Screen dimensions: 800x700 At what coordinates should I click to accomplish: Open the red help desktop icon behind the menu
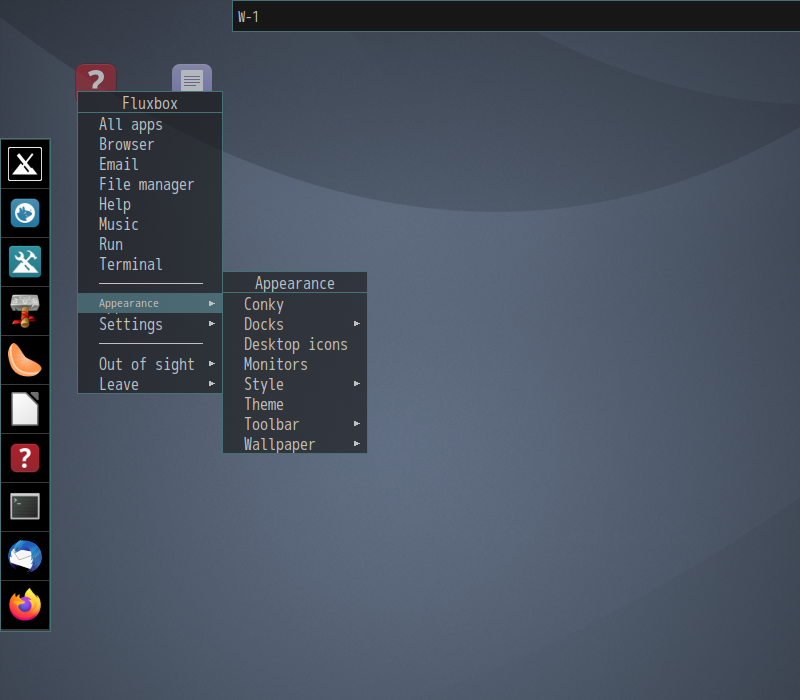click(96, 78)
